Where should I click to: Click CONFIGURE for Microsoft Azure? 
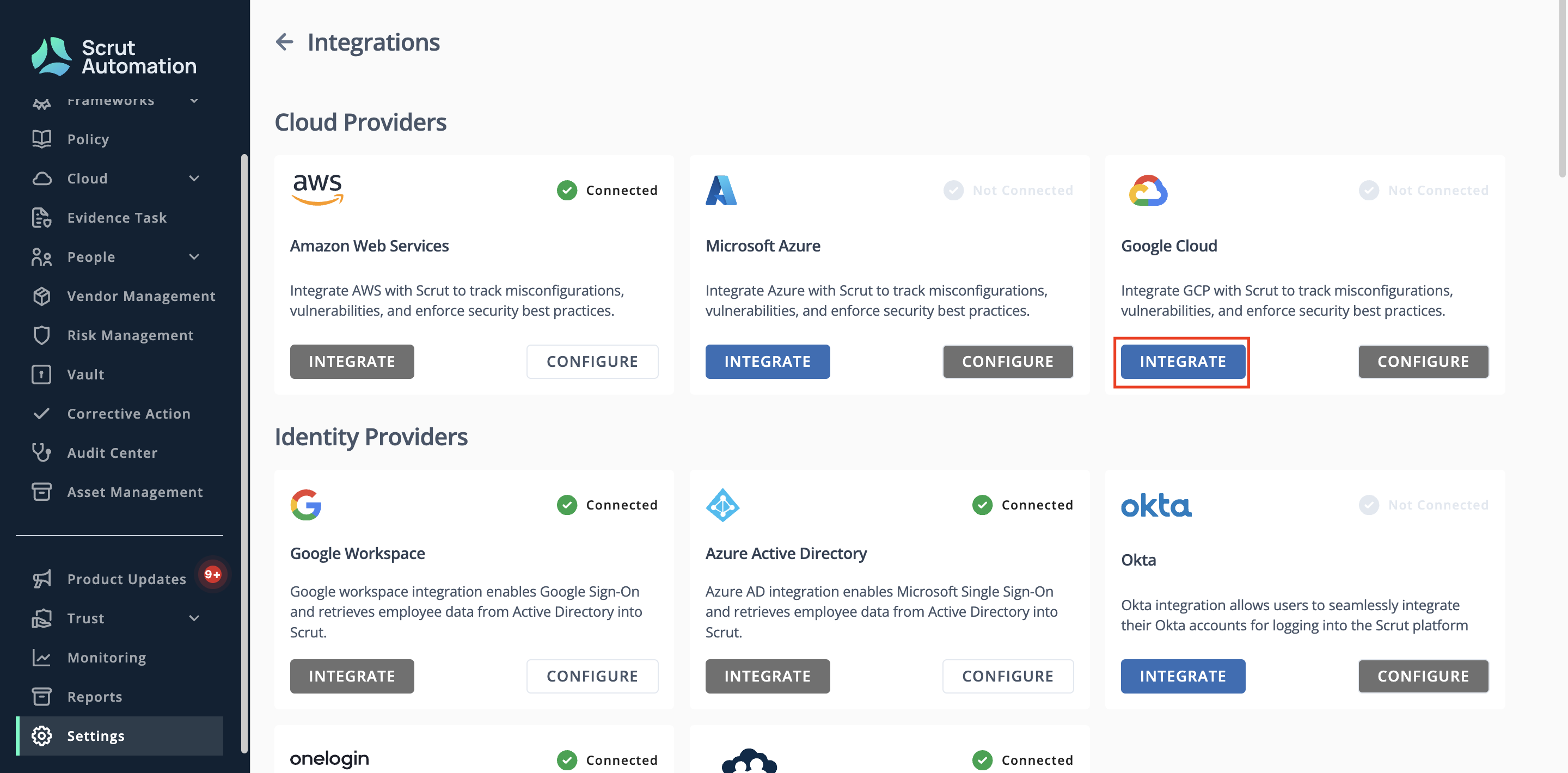[x=1007, y=361]
